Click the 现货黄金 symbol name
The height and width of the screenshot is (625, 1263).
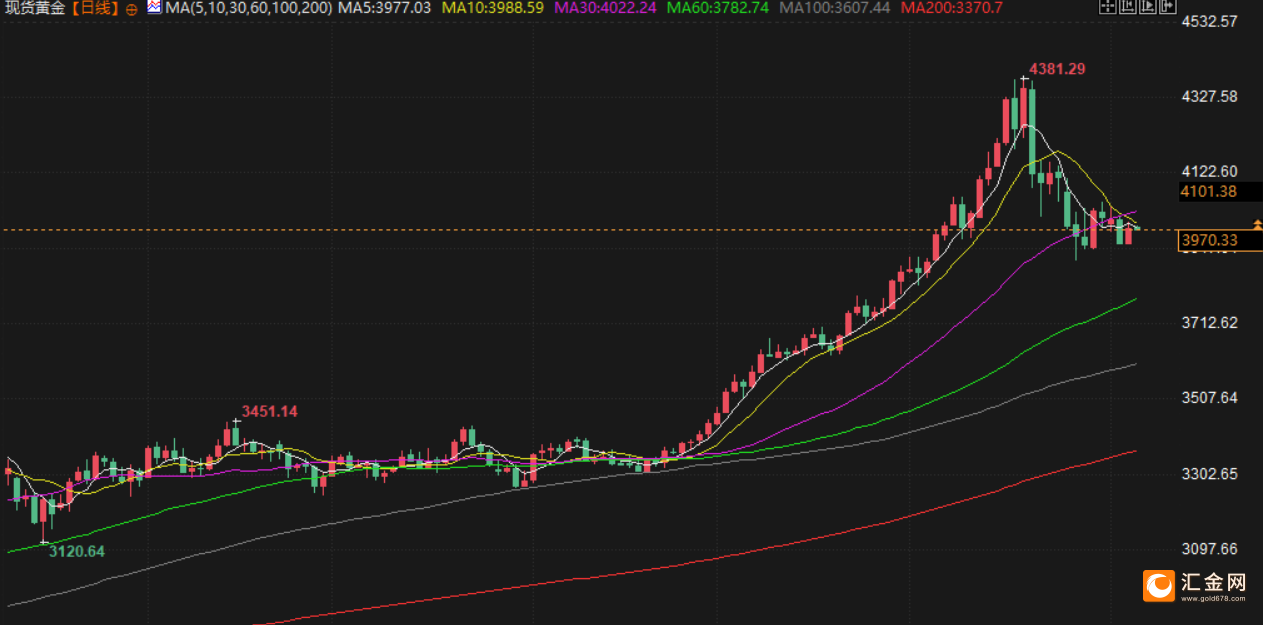click(35, 9)
